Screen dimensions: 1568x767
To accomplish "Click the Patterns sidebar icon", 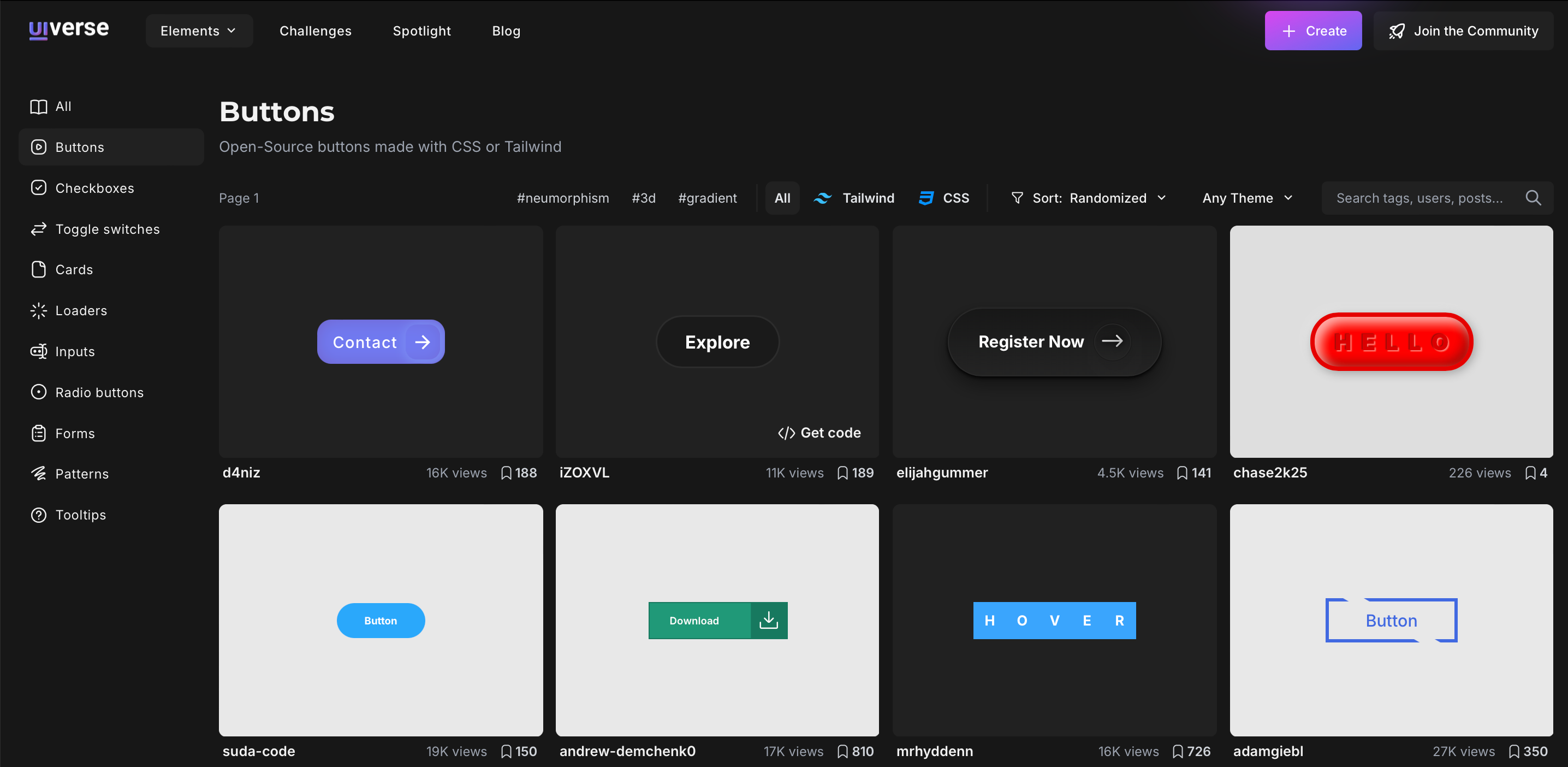I will click(38, 473).
